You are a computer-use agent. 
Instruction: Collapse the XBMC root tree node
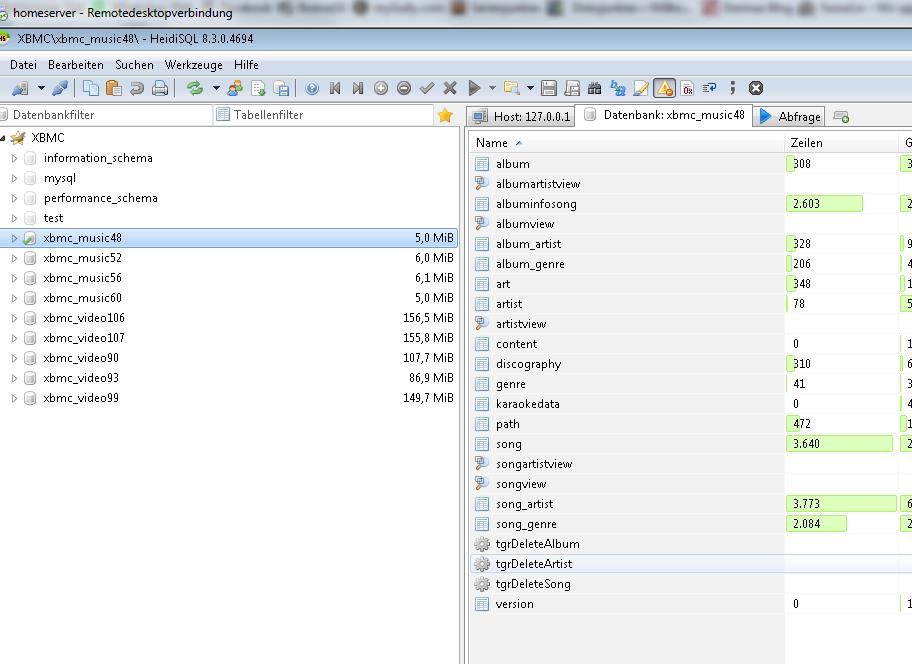pos(3,138)
